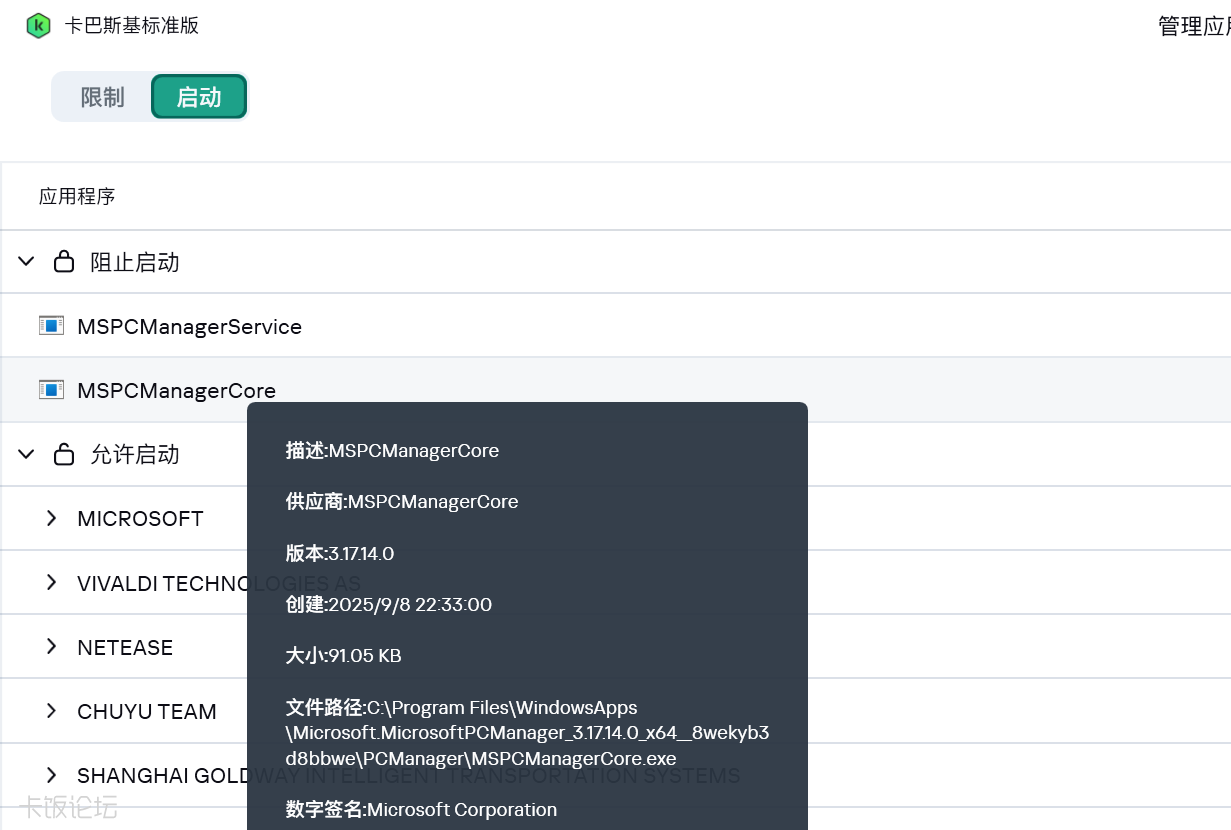Switch to the 限制 tab
Viewport: 1231px width, 830px height.
pyautogui.click(x=102, y=97)
